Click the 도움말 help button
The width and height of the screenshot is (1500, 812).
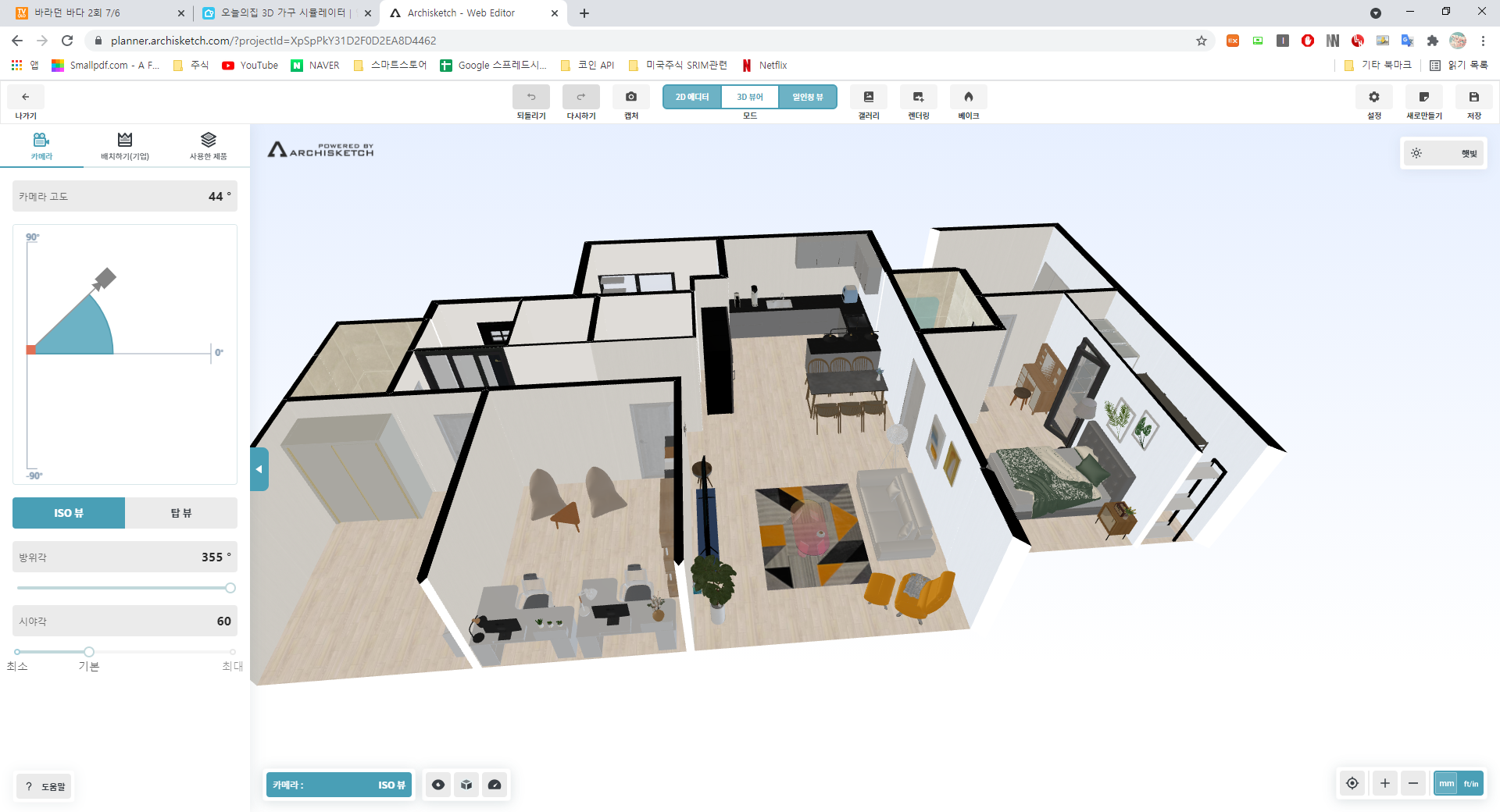click(x=44, y=786)
